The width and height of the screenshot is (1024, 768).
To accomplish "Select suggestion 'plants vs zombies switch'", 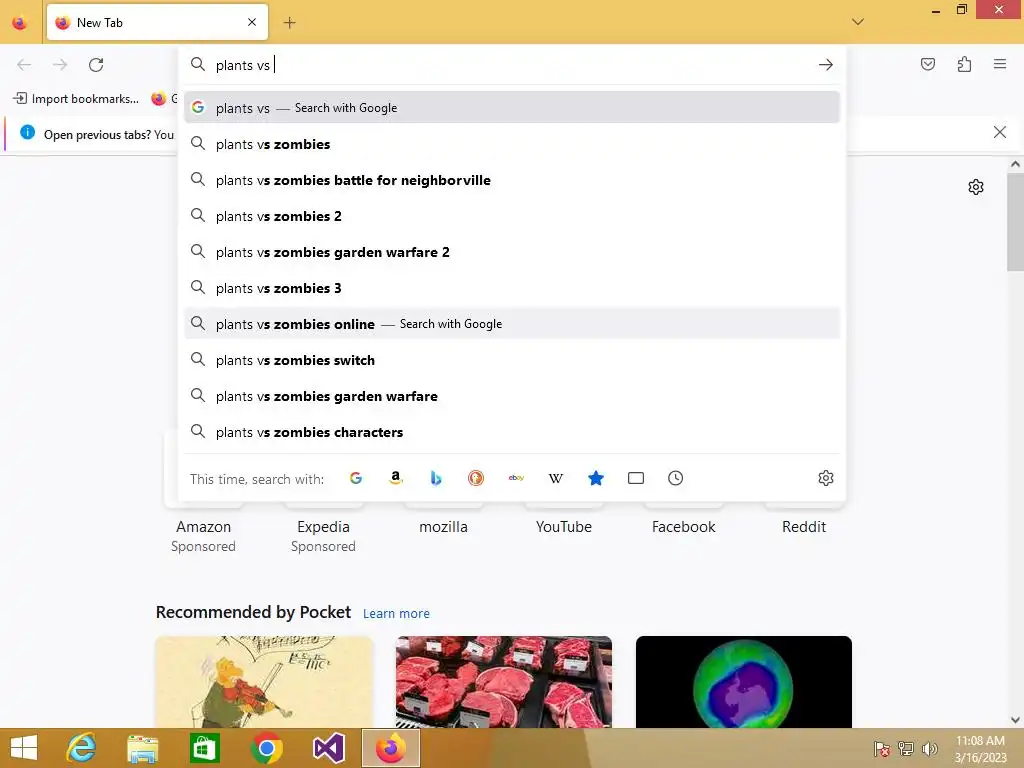I will tap(512, 360).
